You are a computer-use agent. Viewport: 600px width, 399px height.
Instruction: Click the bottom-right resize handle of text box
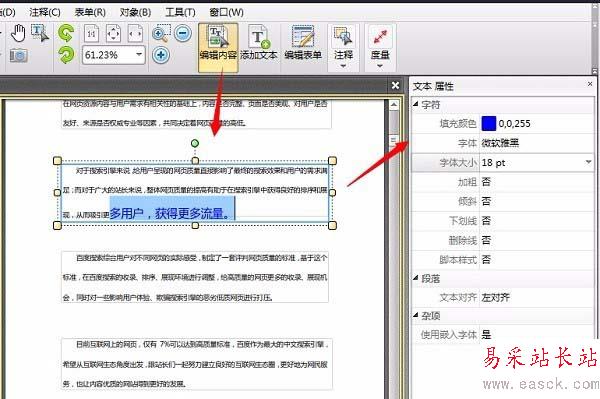click(332, 225)
